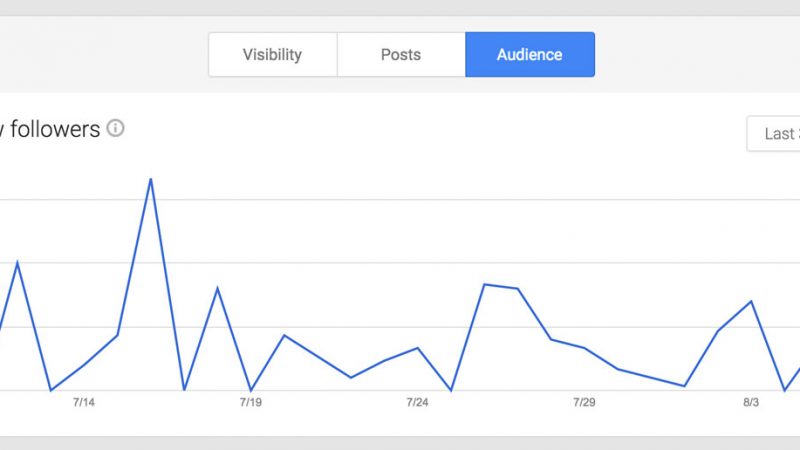Click the highest peak on the followers chart

click(x=151, y=179)
